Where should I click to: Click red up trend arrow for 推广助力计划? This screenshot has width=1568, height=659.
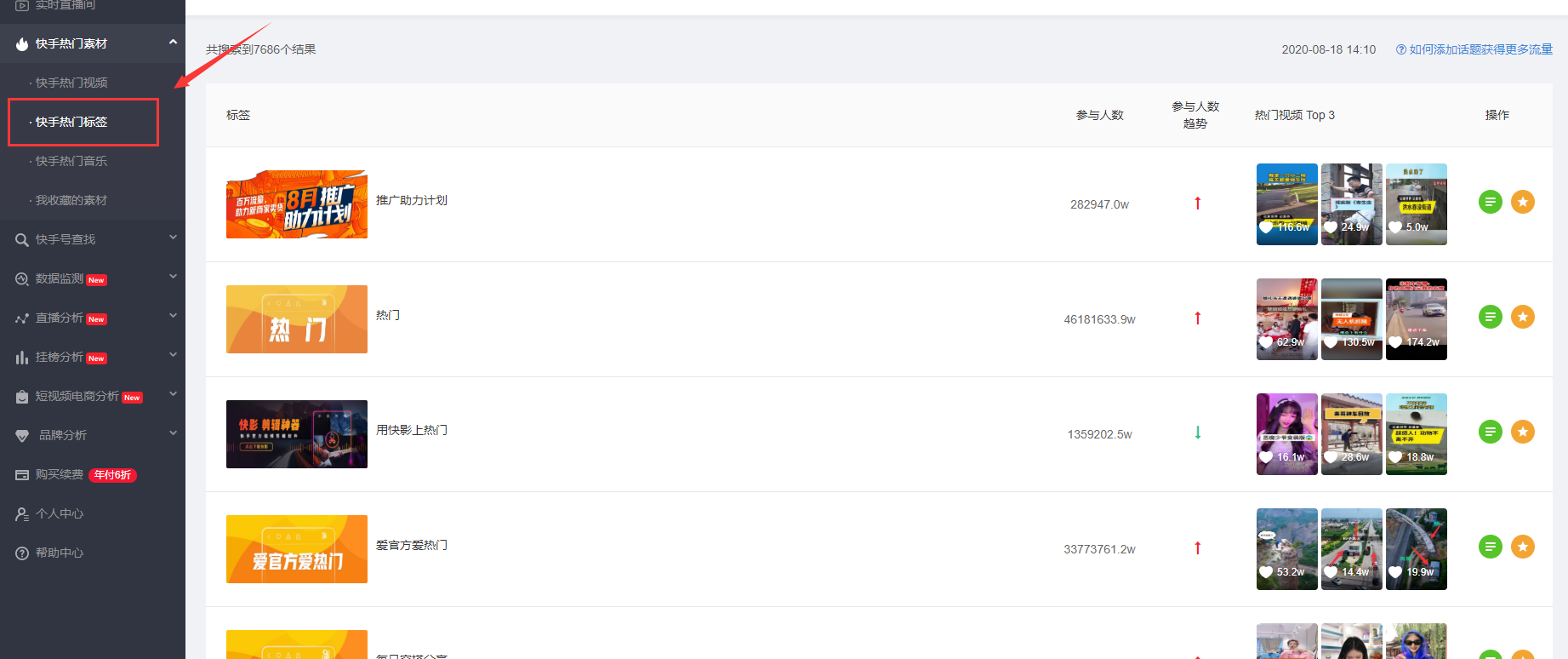pos(1197,203)
